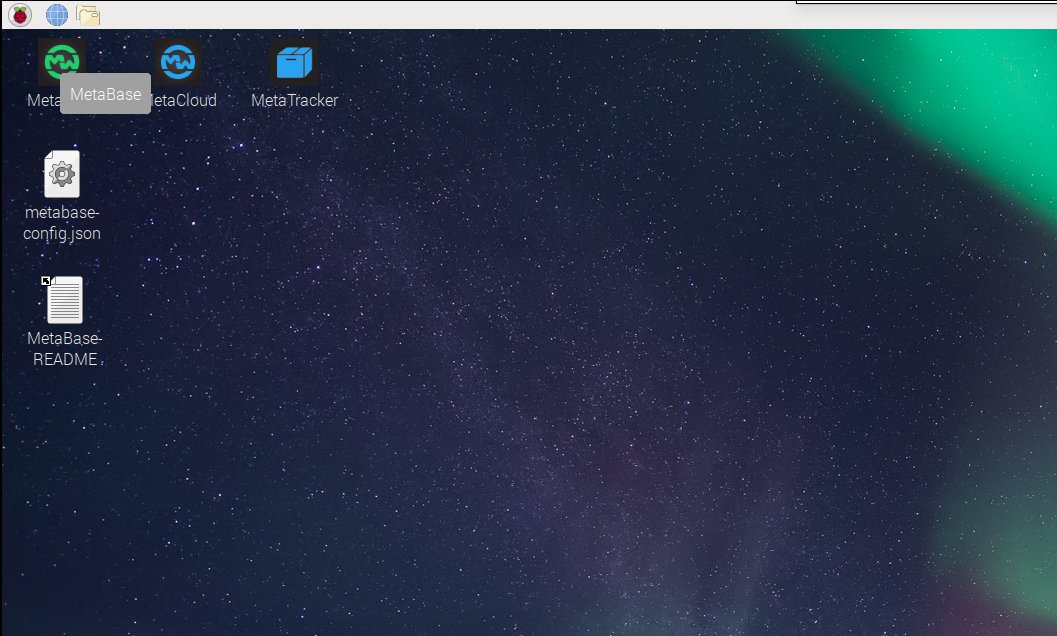Screen dimensions: 1057x636
Task: Select the MetaTracker box icon
Action: pyautogui.click(x=294, y=63)
